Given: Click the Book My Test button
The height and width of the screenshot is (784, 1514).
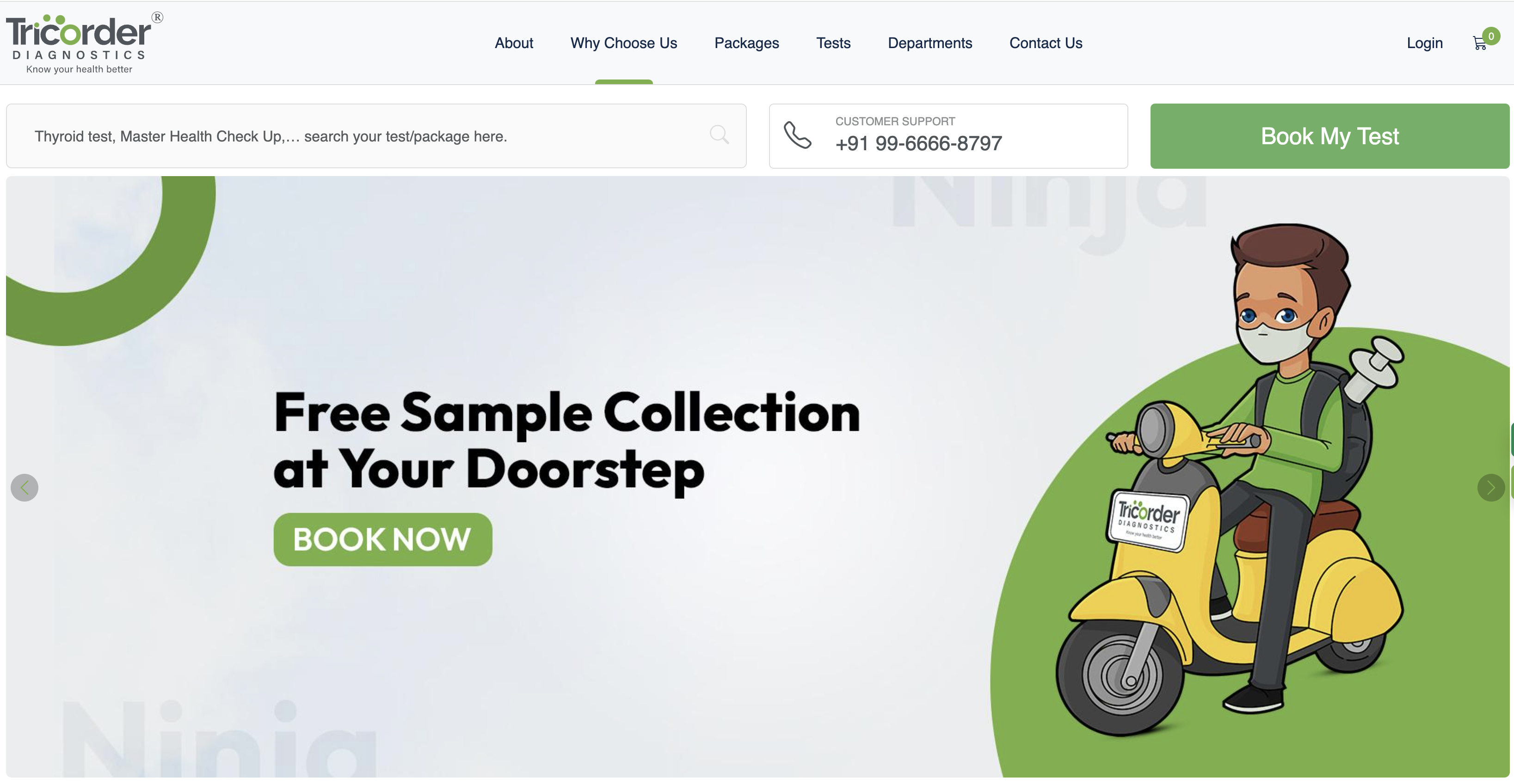Looking at the screenshot, I should [x=1329, y=136].
